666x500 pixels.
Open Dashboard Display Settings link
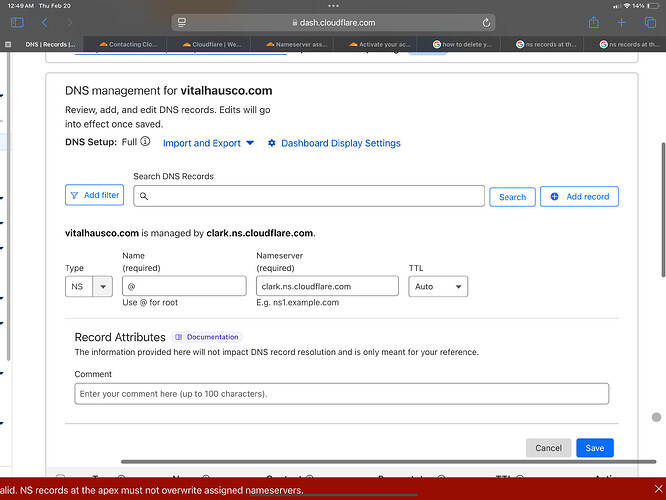click(341, 143)
